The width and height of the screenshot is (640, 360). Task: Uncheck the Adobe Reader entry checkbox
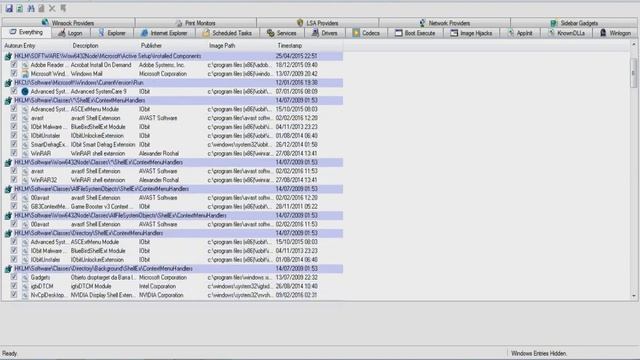14,64
